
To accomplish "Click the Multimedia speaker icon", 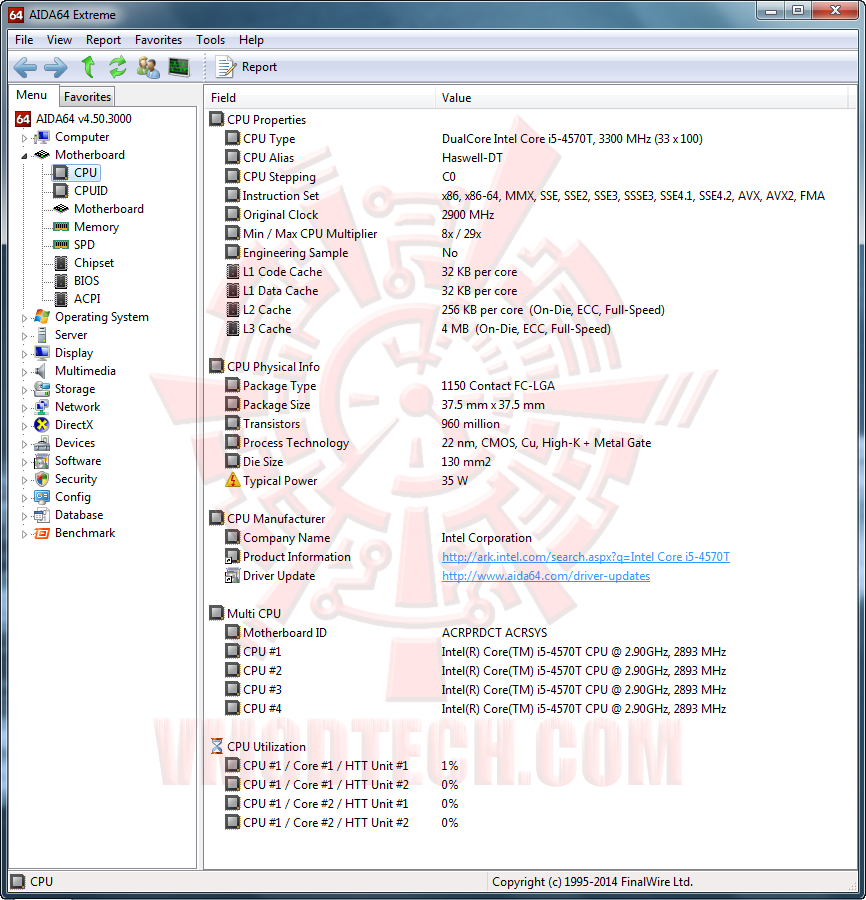I will (x=40, y=371).
